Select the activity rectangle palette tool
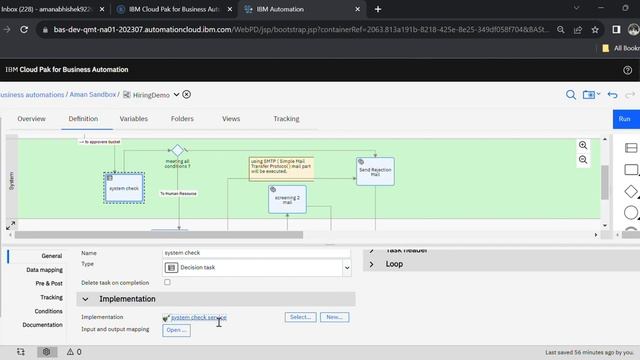This screenshot has height=360, width=640. point(631,169)
